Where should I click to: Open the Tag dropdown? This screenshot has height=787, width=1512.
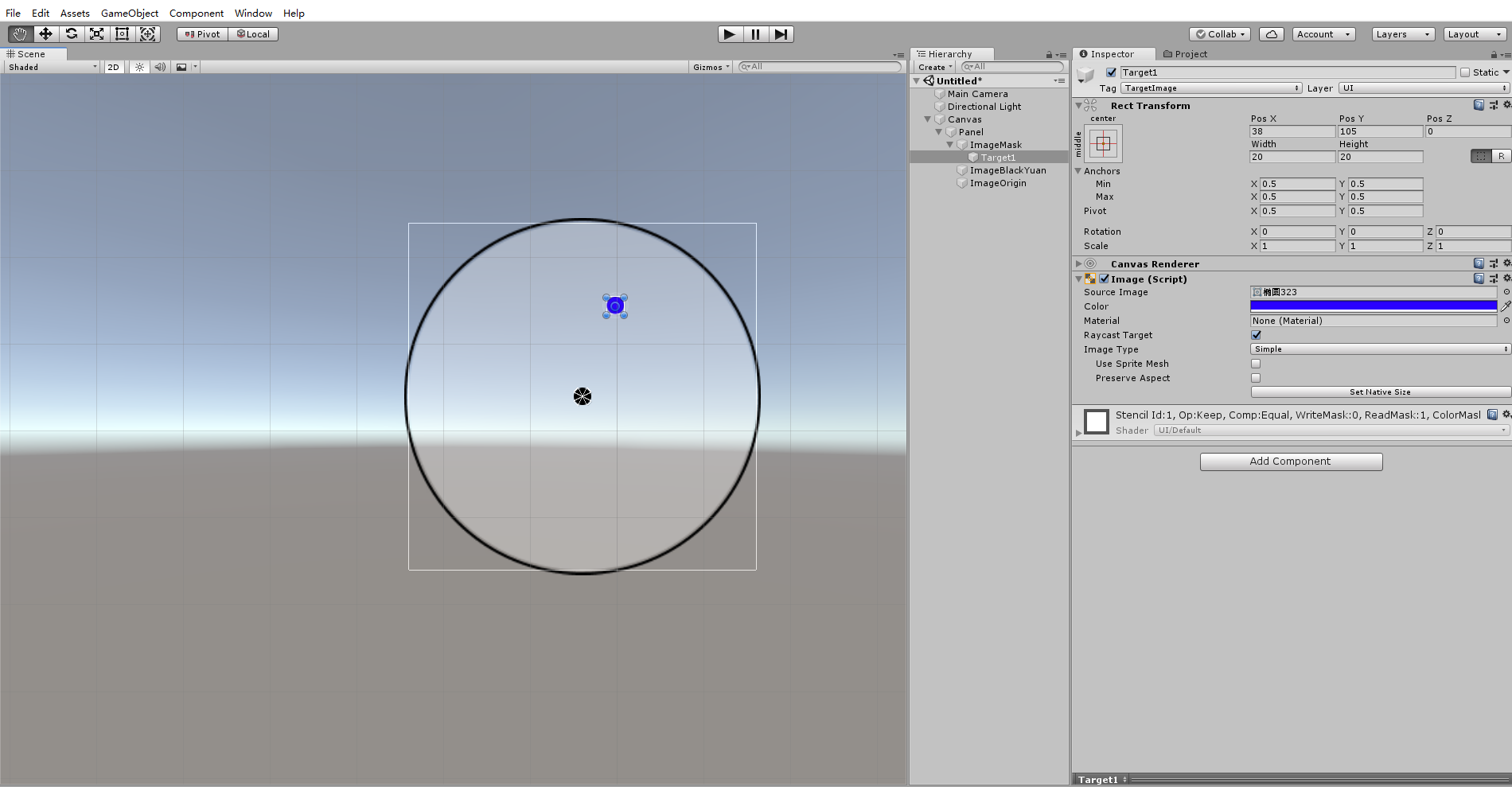click(1211, 88)
